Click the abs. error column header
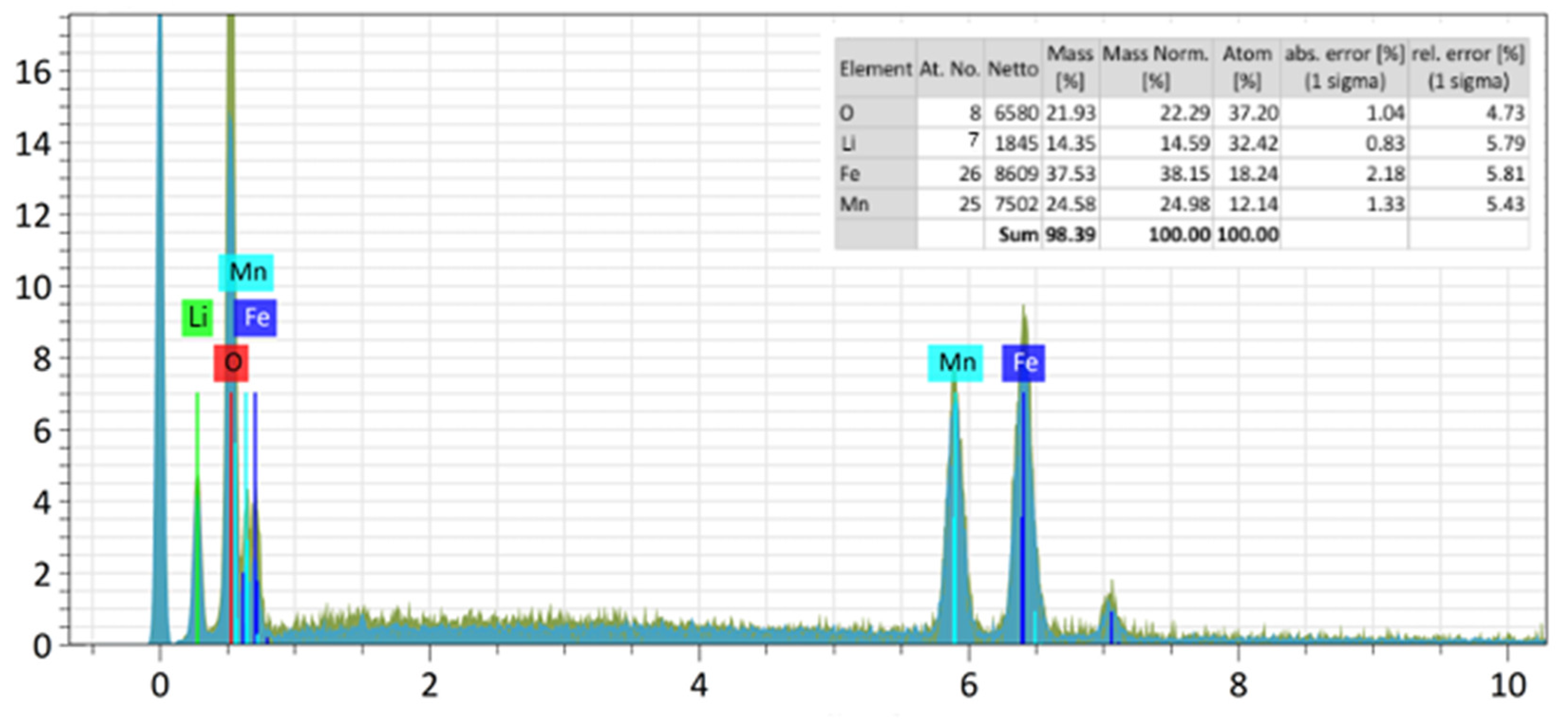The width and height of the screenshot is (1568, 726). point(1344,67)
